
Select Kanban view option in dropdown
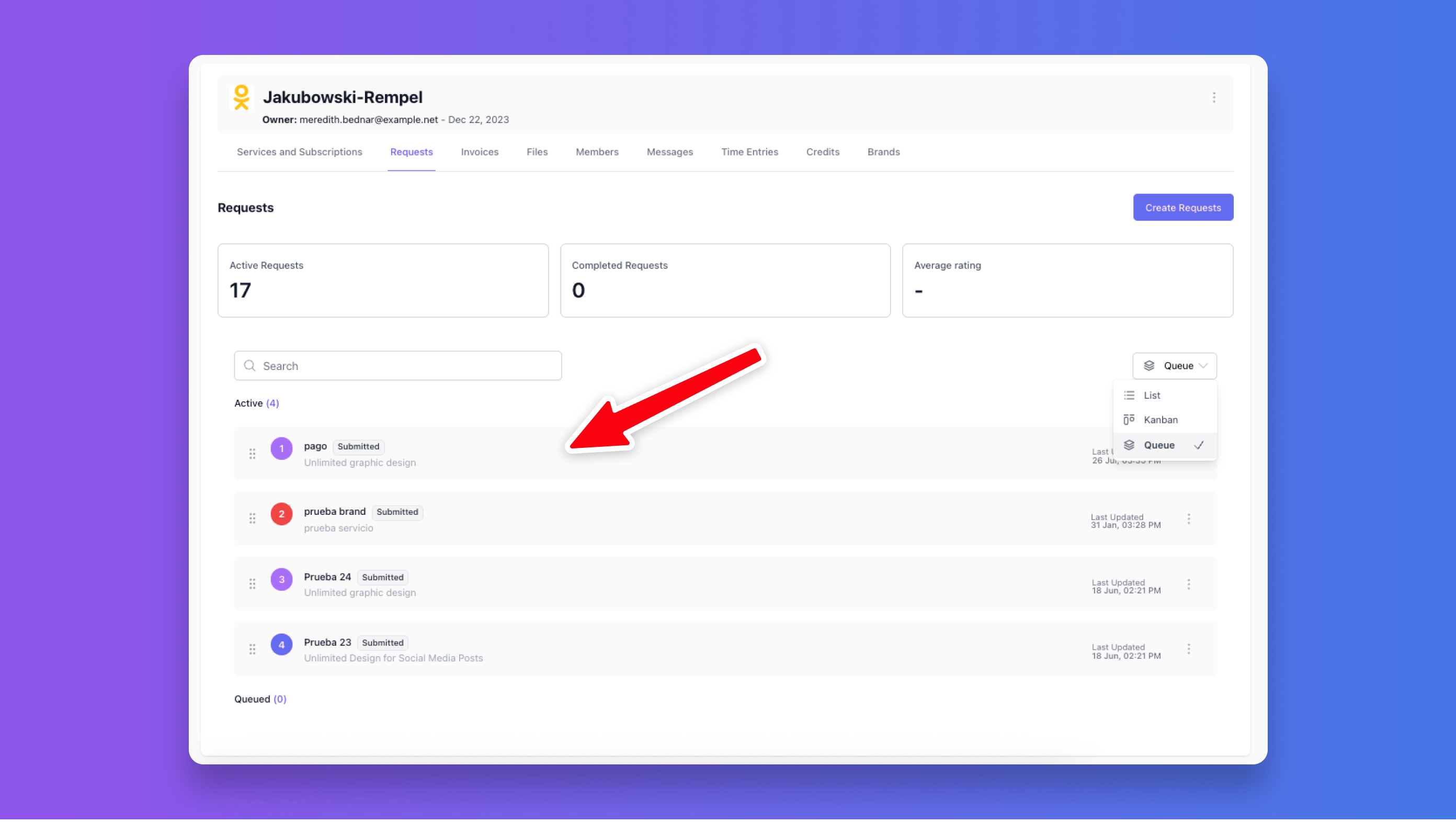pos(1160,420)
